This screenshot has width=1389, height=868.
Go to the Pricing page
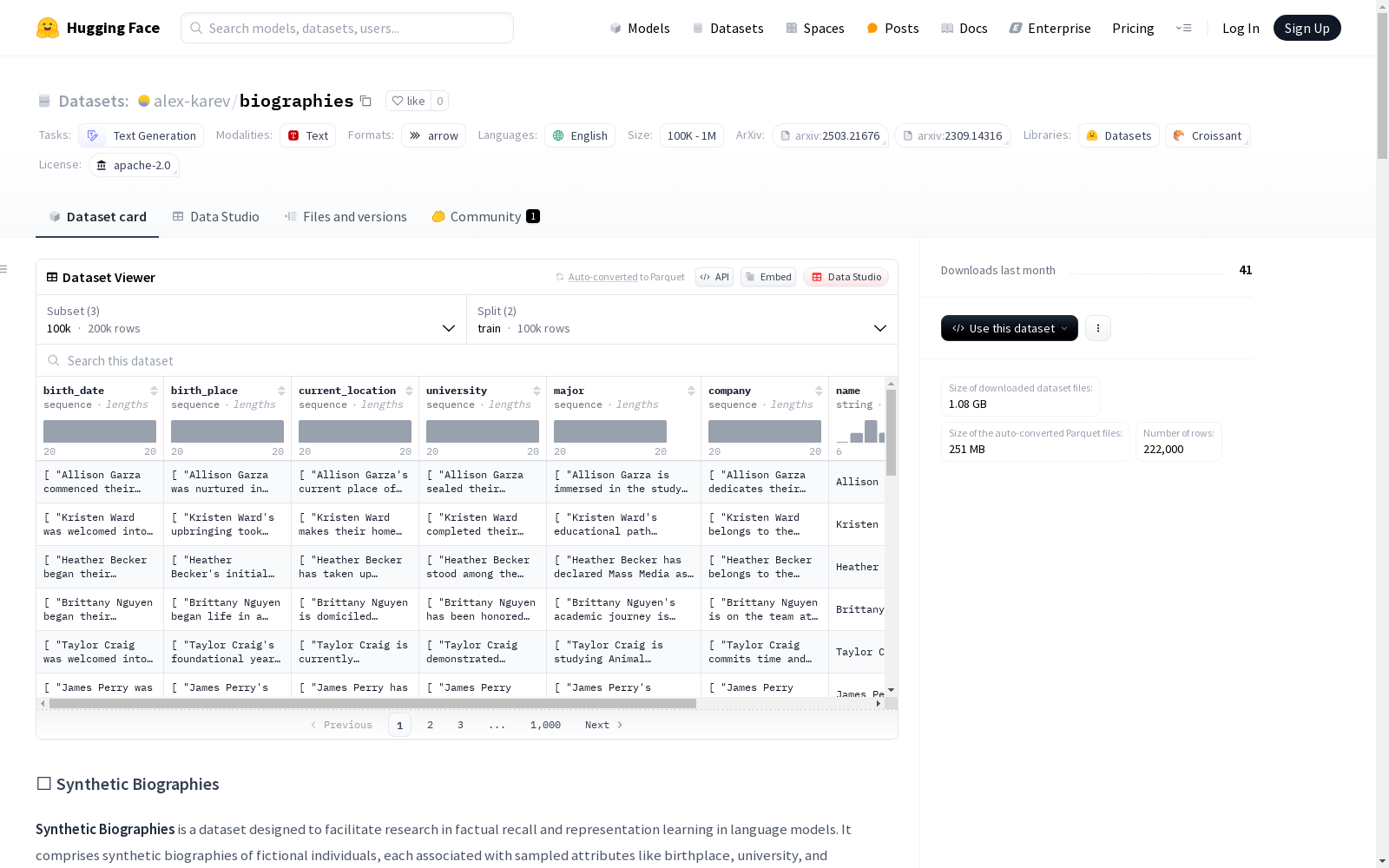point(1133,28)
